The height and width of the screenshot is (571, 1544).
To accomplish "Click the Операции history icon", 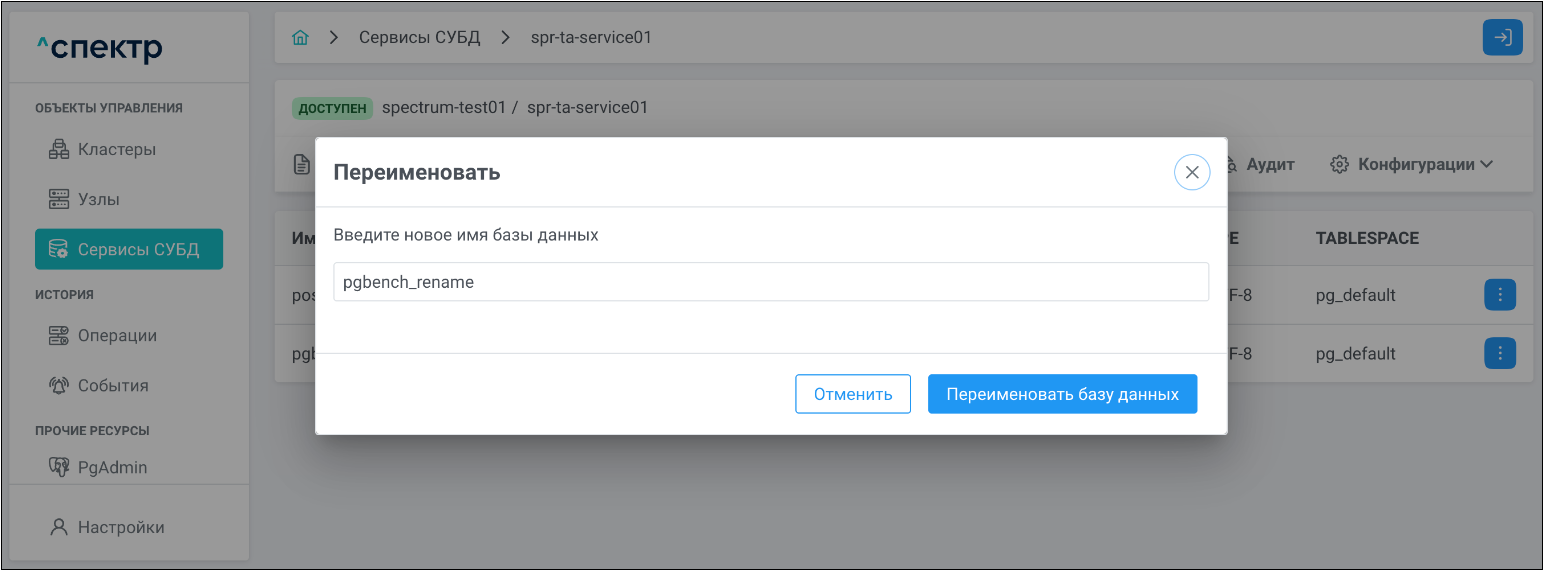I will [x=59, y=336].
